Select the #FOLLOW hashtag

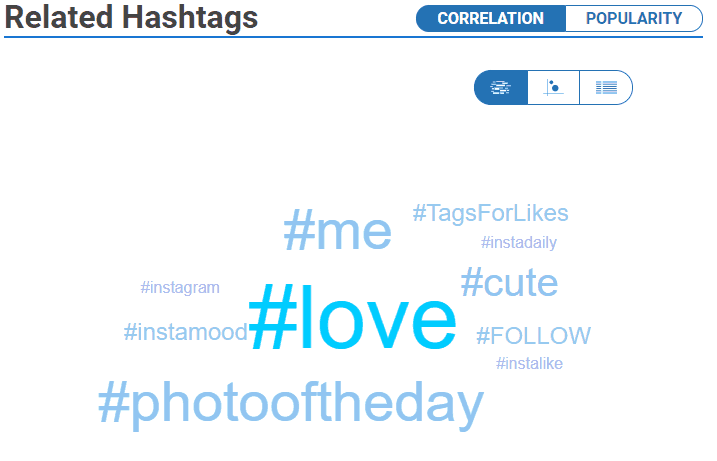pos(533,336)
